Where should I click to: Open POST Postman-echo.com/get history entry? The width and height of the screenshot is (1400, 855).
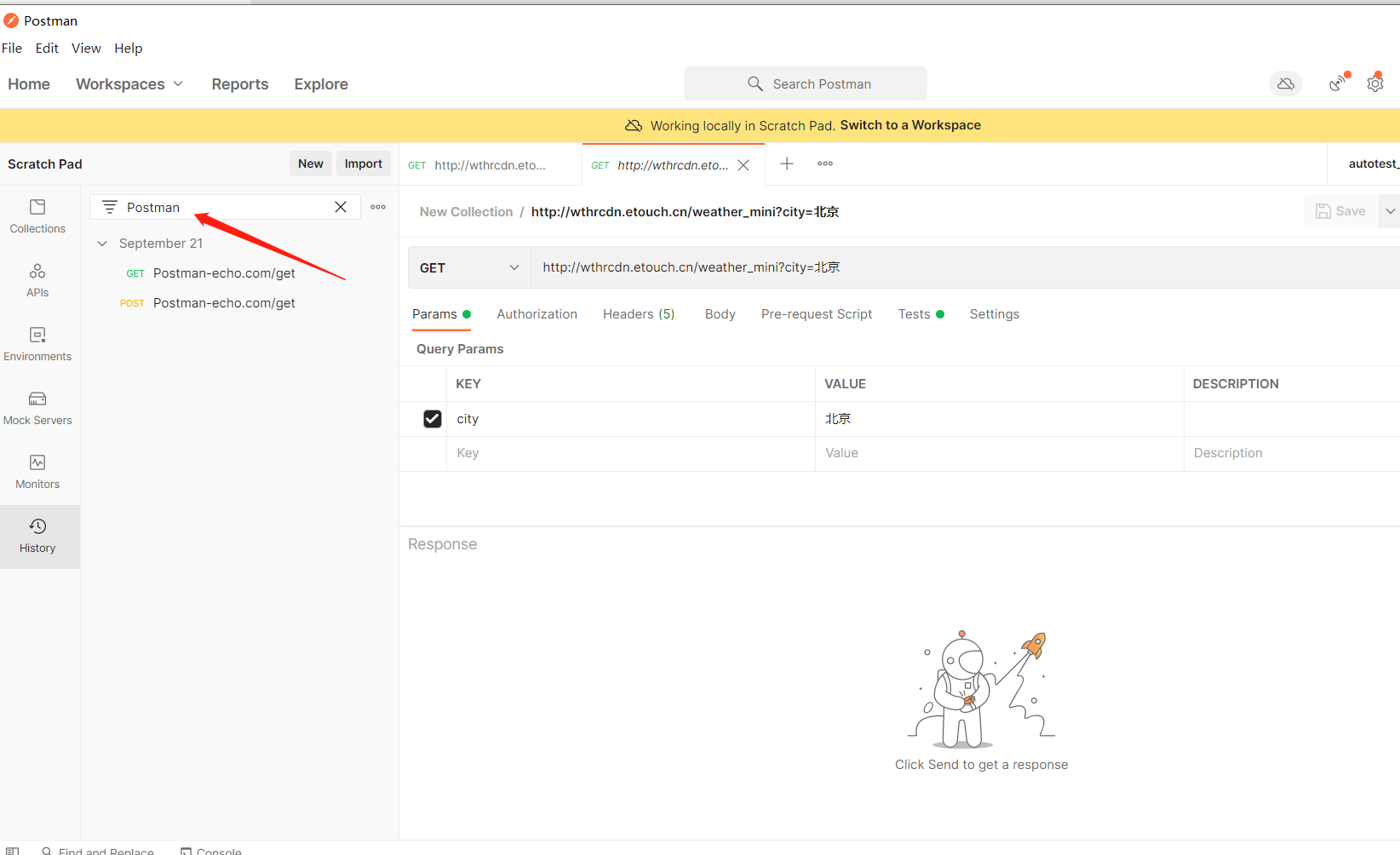coord(224,303)
